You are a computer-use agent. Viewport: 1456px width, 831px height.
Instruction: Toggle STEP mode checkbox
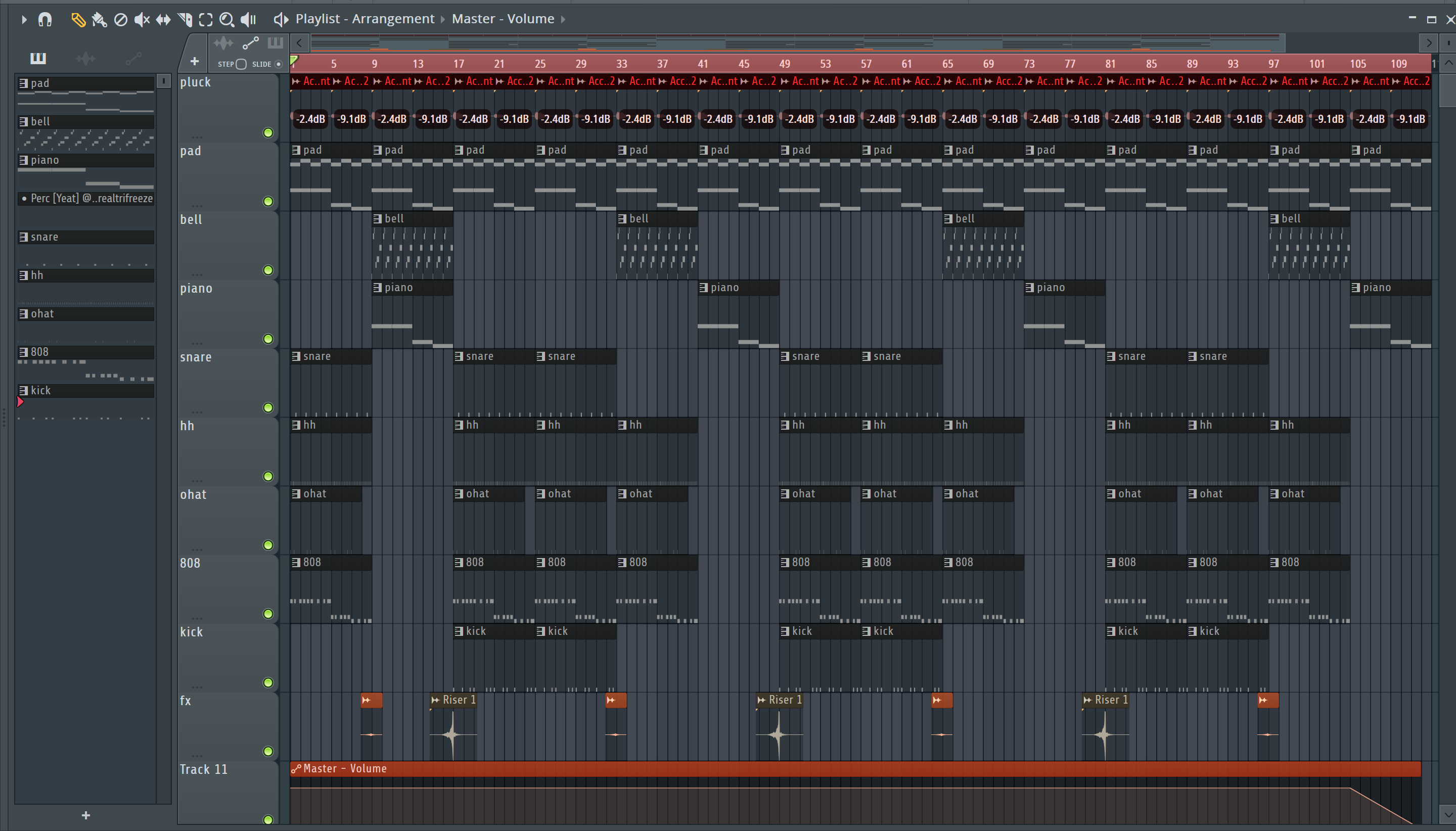pos(241,64)
